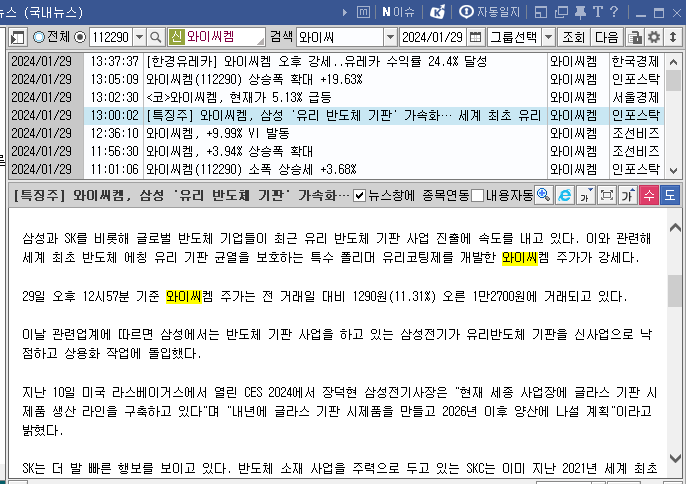Image resolution: width=686 pixels, height=484 pixels.
Task: Click the magnifier stock search icon
Action: pos(156,37)
